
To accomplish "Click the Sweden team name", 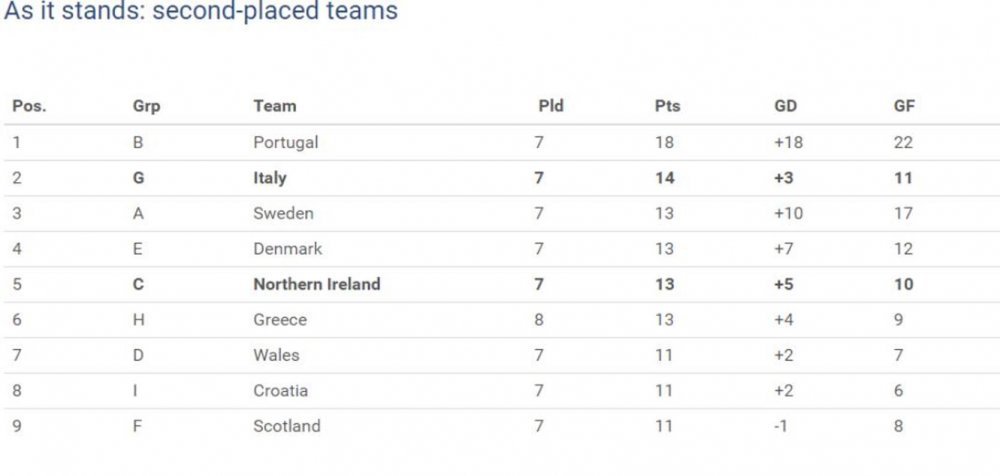I will click(x=283, y=213).
